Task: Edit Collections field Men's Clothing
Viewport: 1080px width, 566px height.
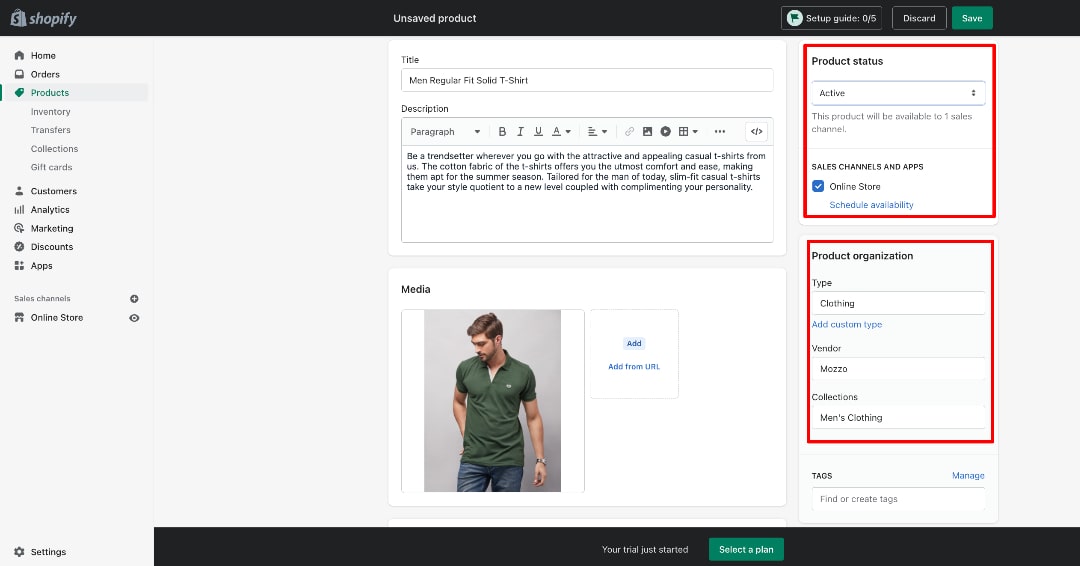Action: 898,418
